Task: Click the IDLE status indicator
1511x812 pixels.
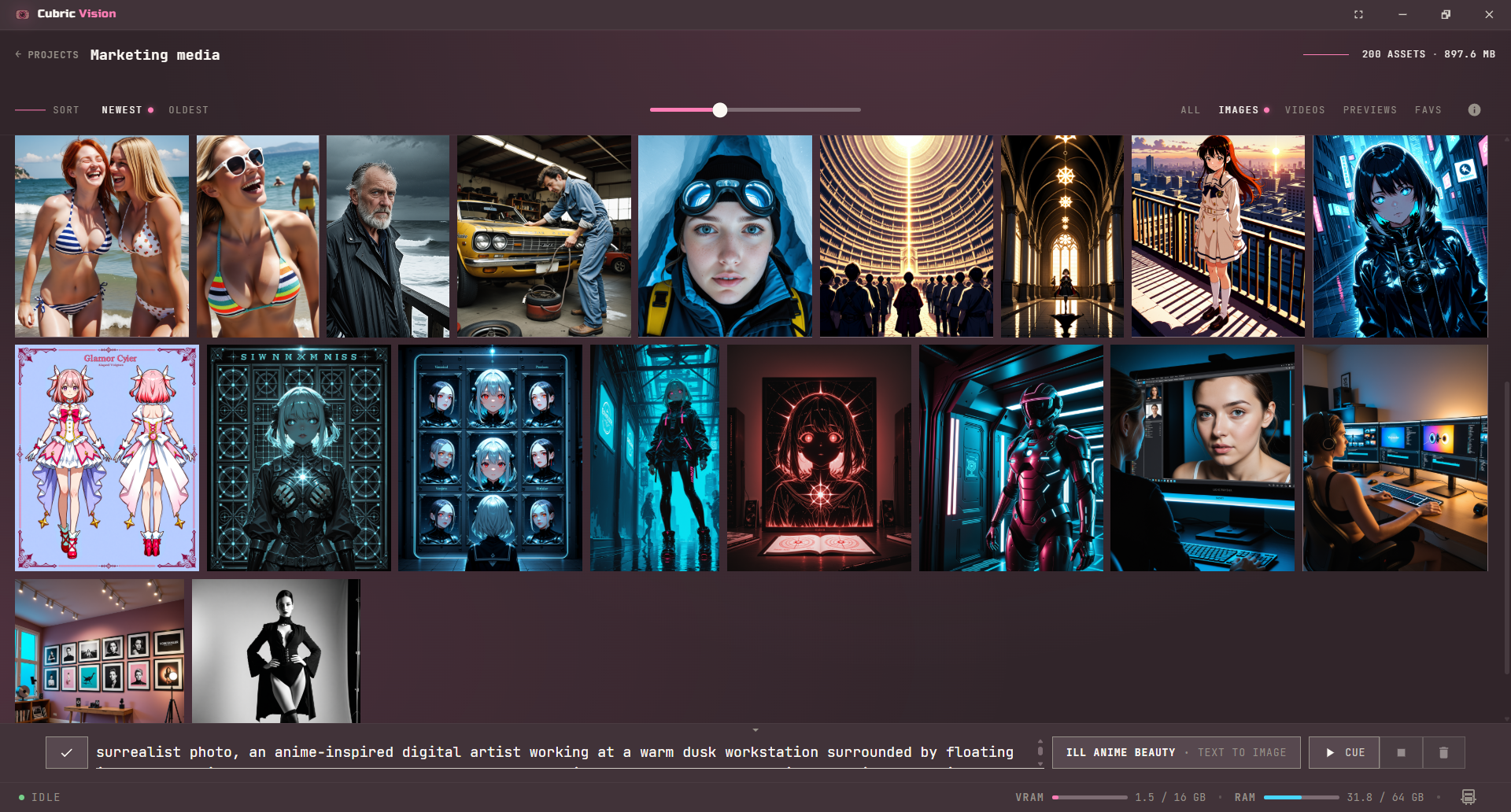Action: 39,797
